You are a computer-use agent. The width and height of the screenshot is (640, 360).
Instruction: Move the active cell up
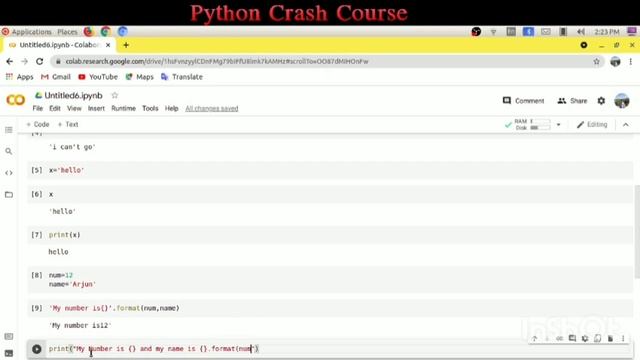pos(534,338)
